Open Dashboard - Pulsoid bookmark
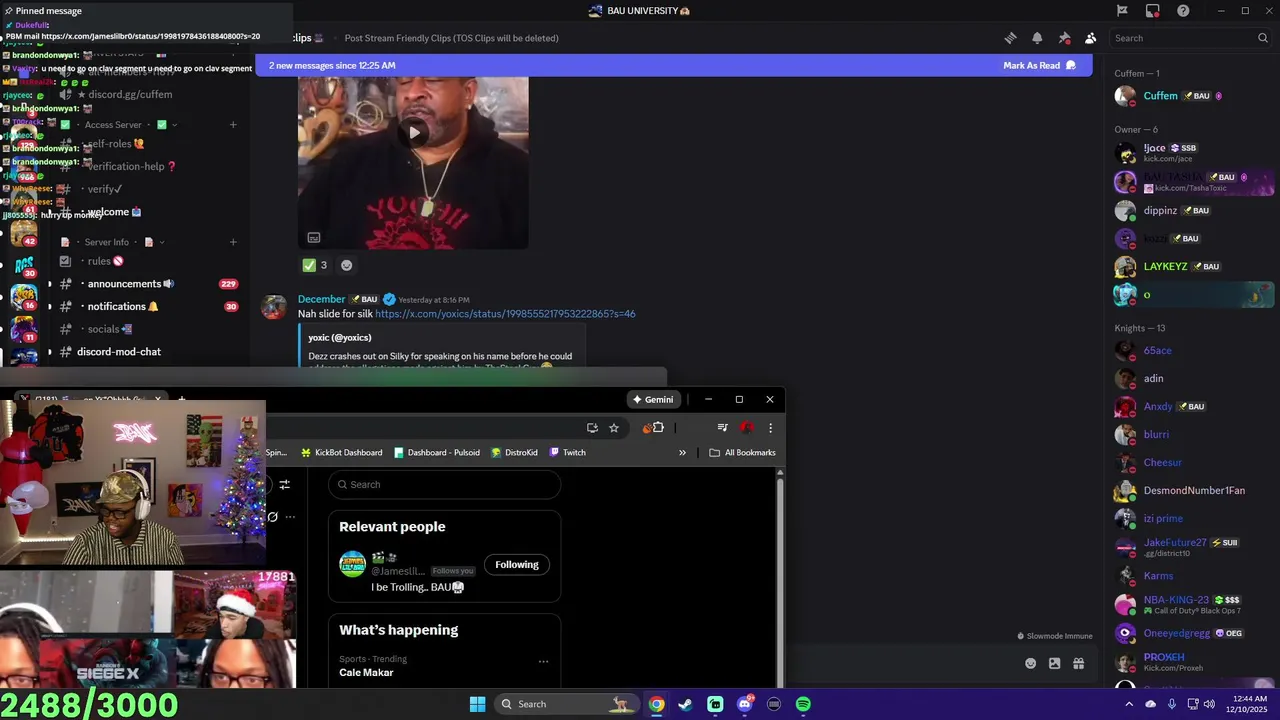This screenshot has width=1280, height=720. point(436,452)
